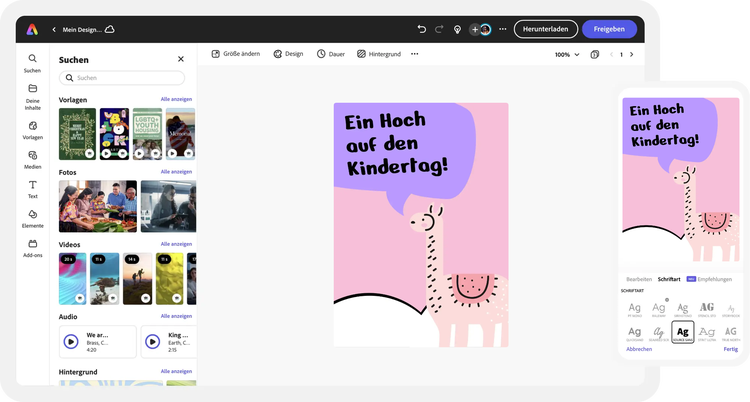The height and width of the screenshot is (402, 750).
Task: Open the Vorlagen sidebar panel
Action: 33,130
